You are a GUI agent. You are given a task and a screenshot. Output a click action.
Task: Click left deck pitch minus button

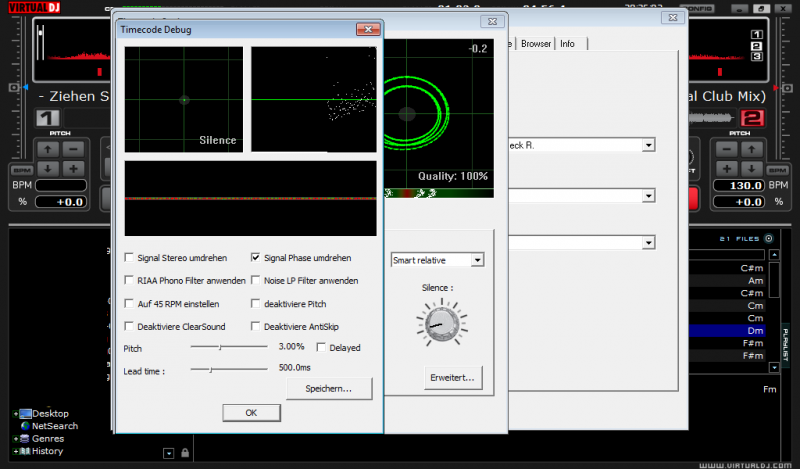(73, 150)
